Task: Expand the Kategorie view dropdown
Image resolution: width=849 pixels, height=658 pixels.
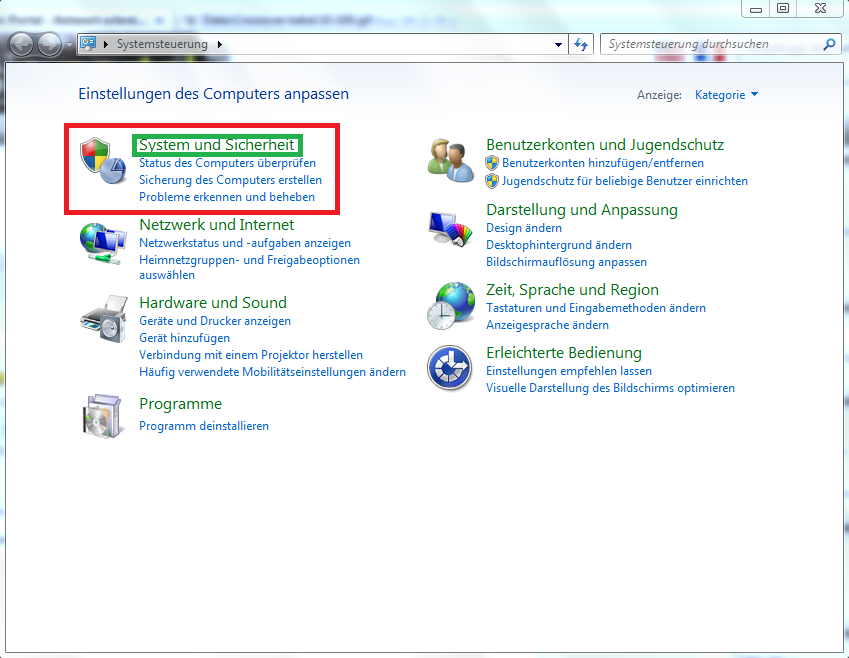Action: [727, 95]
